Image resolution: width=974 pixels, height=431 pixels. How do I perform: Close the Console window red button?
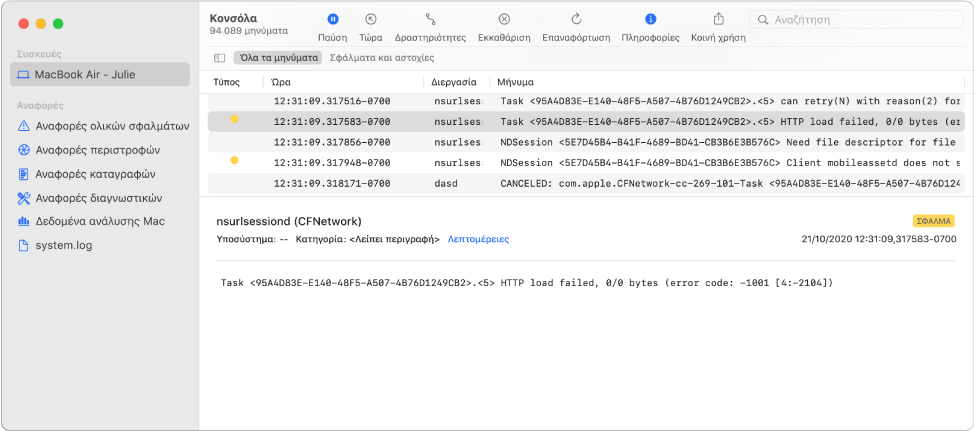click(24, 24)
